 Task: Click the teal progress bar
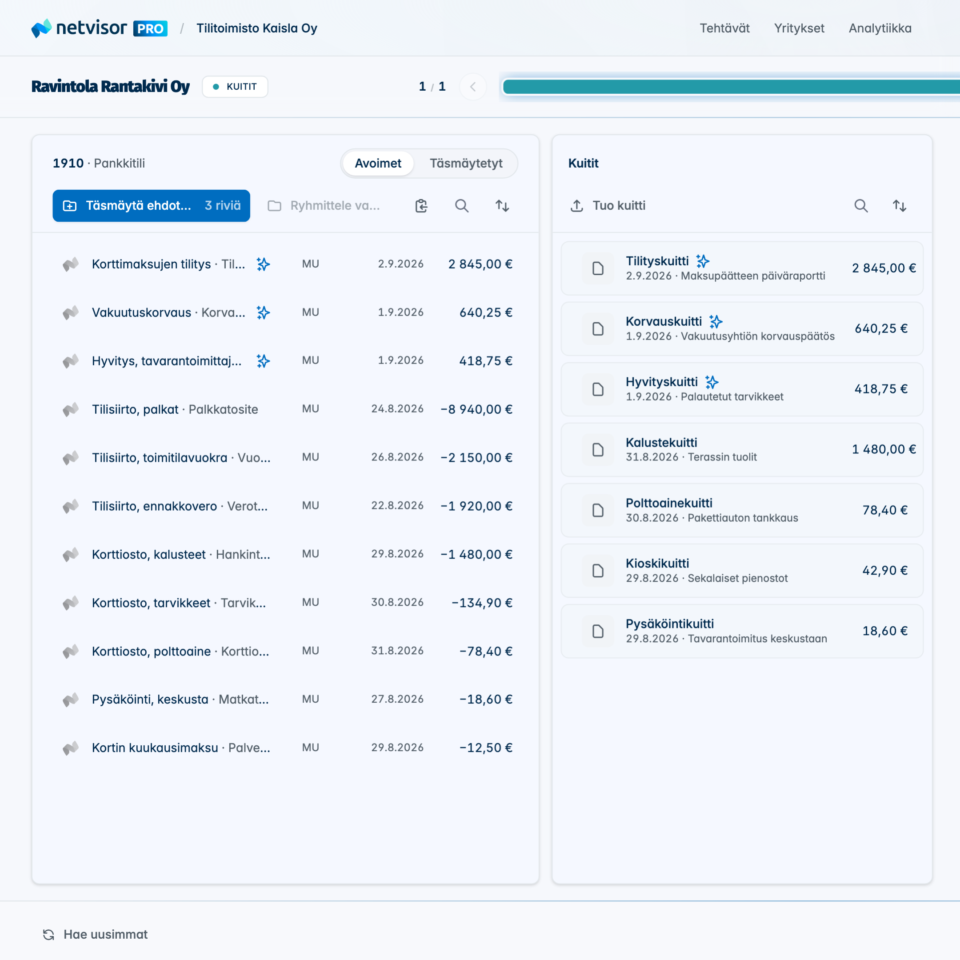(x=731, y=87)
